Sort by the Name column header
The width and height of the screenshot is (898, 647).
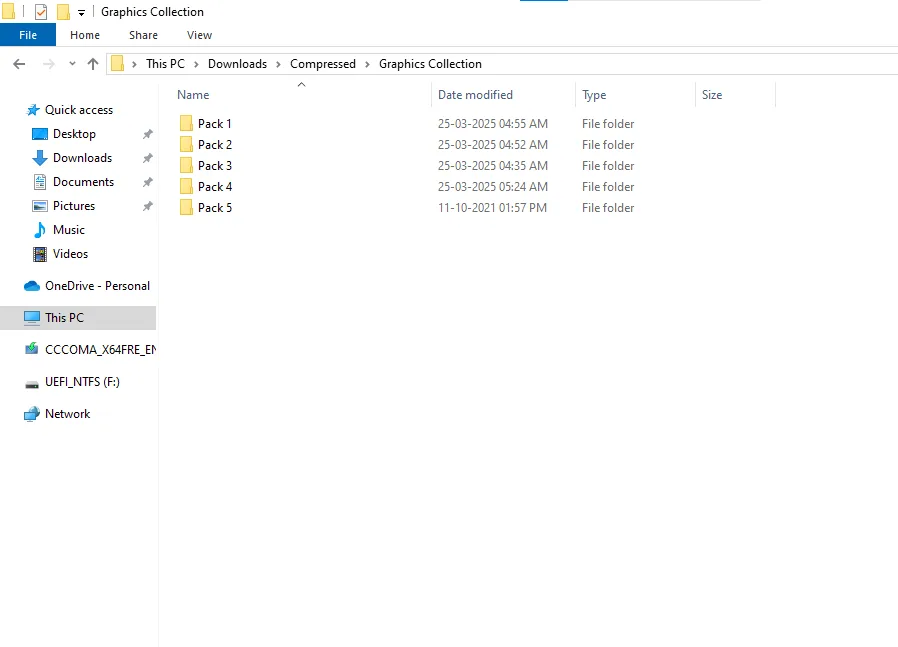coord(193,95)
